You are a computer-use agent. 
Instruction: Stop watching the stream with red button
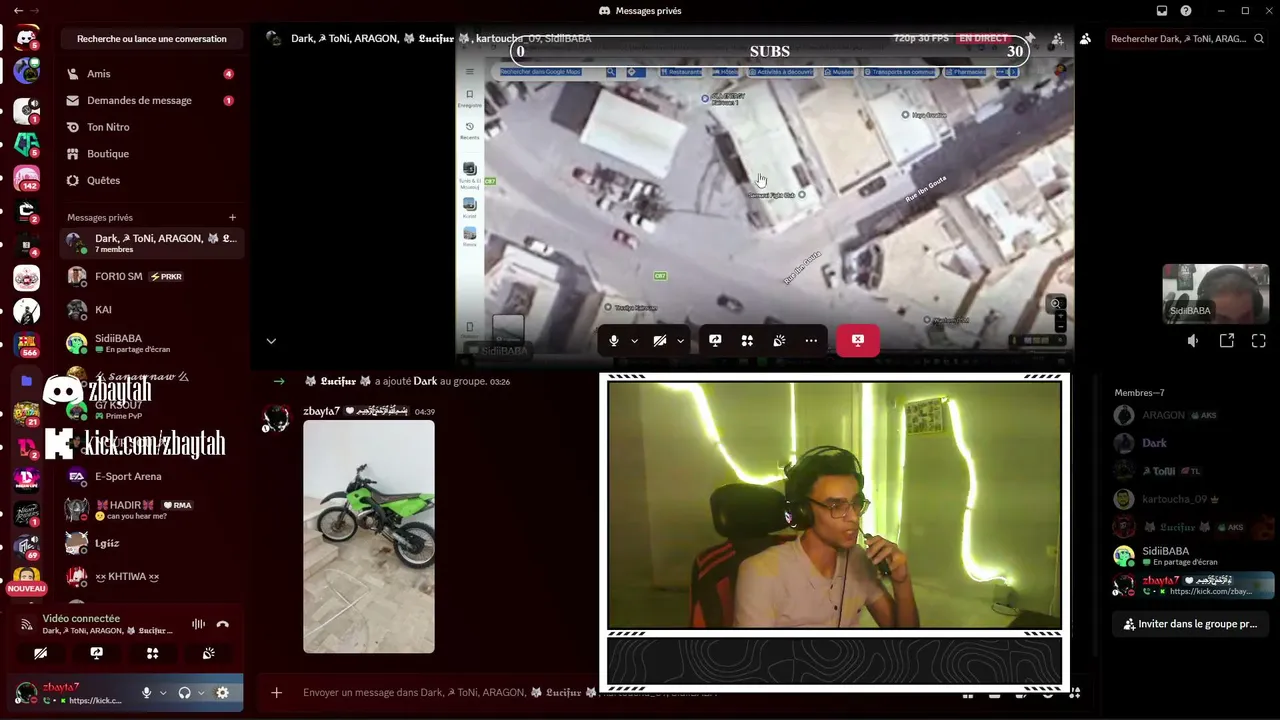coord(858,341)
